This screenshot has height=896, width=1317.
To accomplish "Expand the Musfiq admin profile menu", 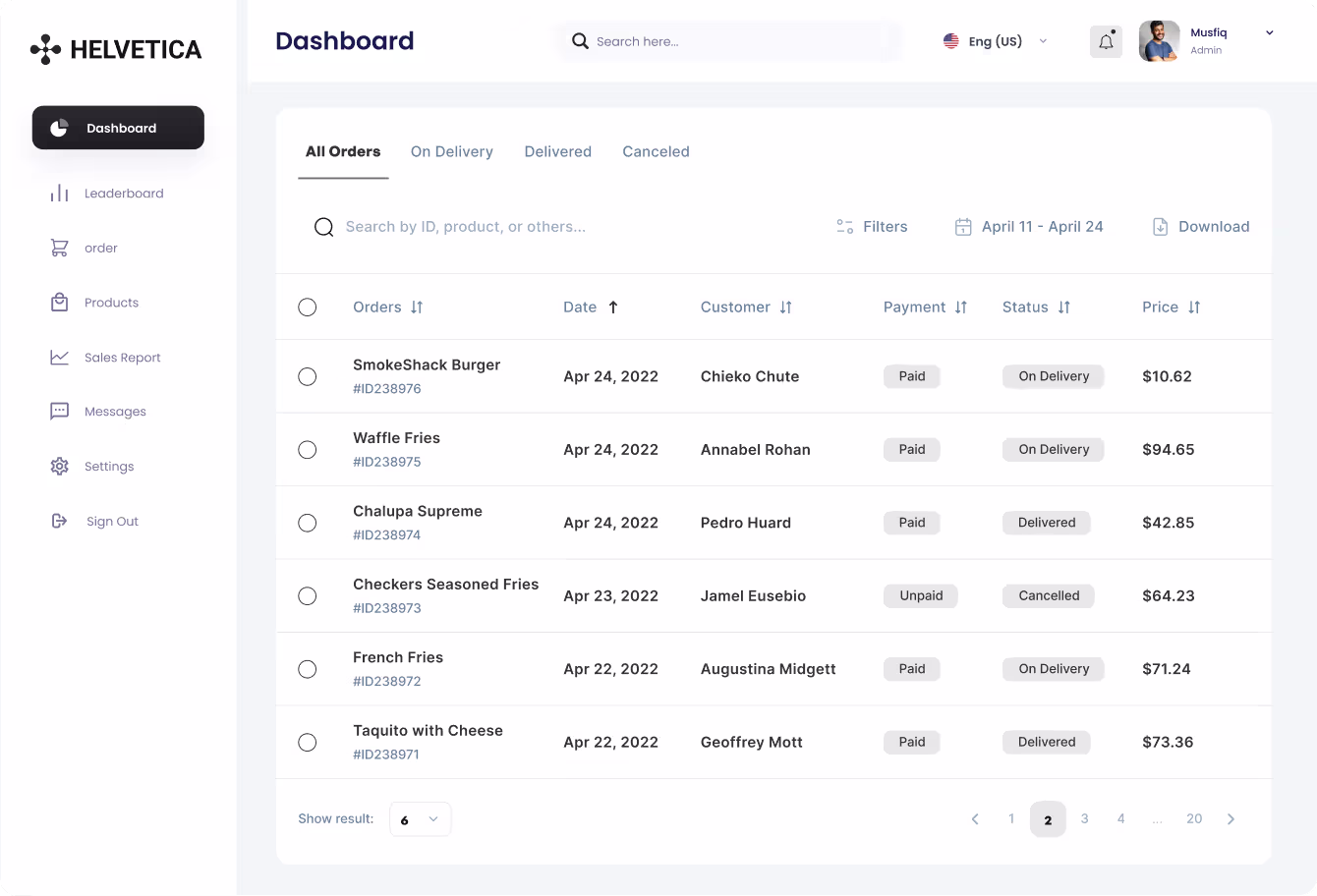I will (x=1269, y=33).
